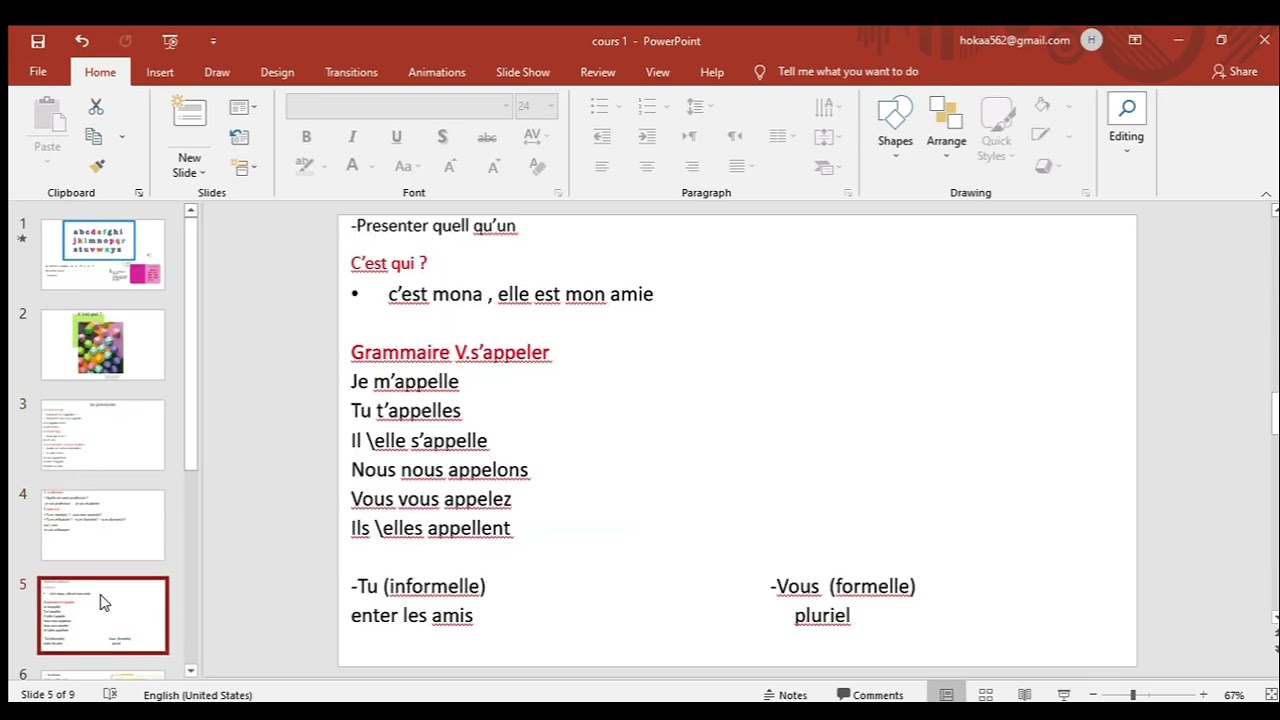Align text right
1280x720 pixels.
pyautogui.click(x=692, y=166)
